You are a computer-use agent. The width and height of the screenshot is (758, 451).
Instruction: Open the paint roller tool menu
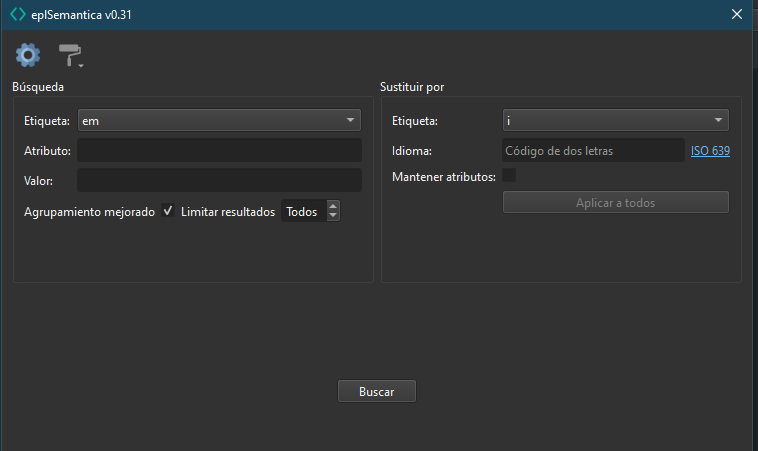click(71, 55)
